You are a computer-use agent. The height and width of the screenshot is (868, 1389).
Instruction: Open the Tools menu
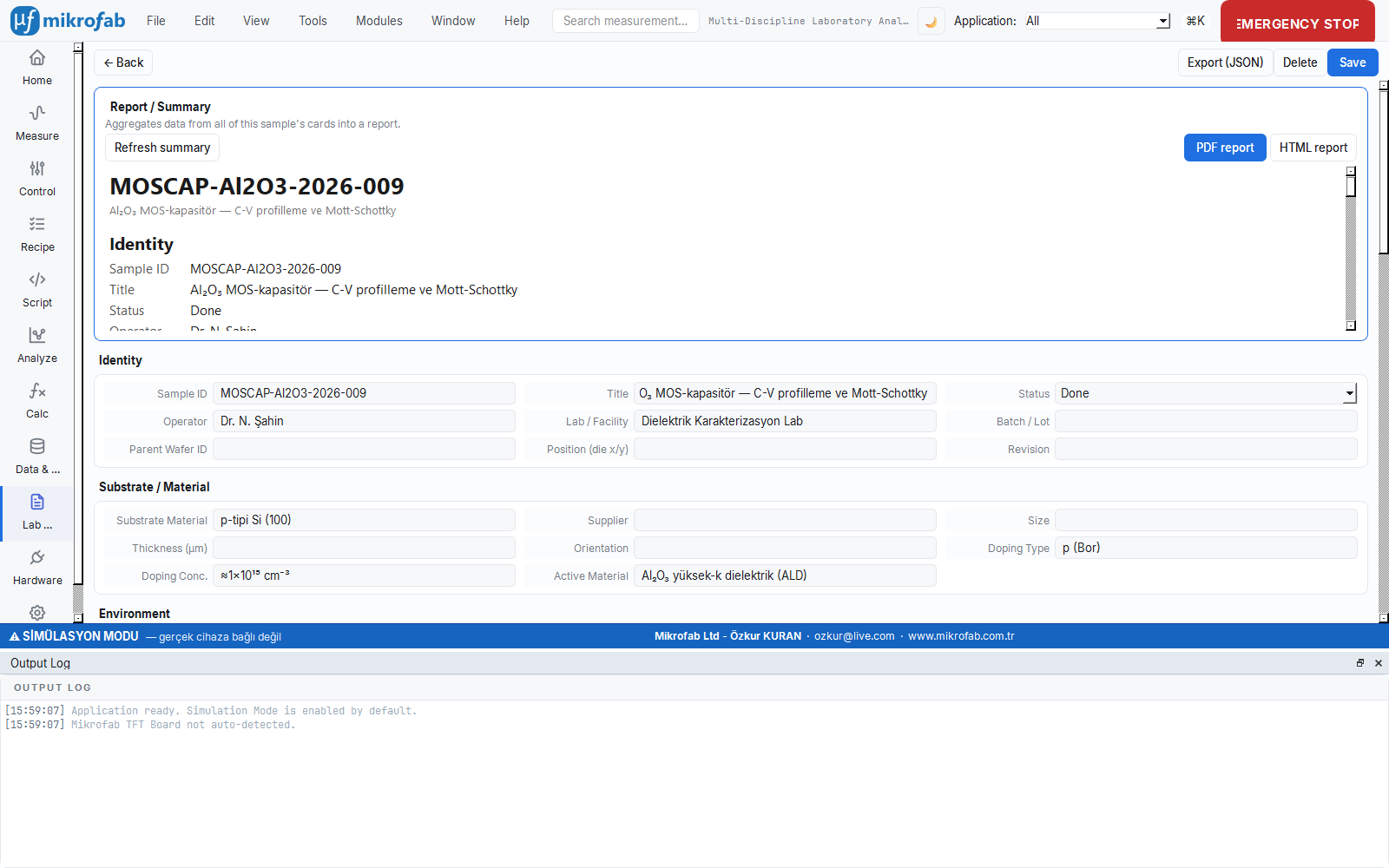pyautogui.click(x=313, y=21)
